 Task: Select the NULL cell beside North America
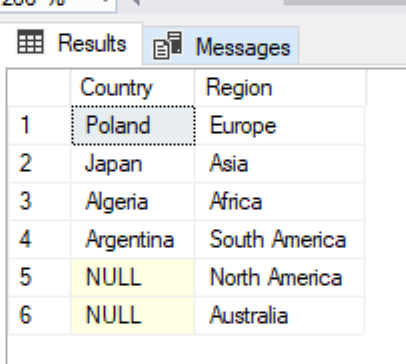[x=133, y=277]
